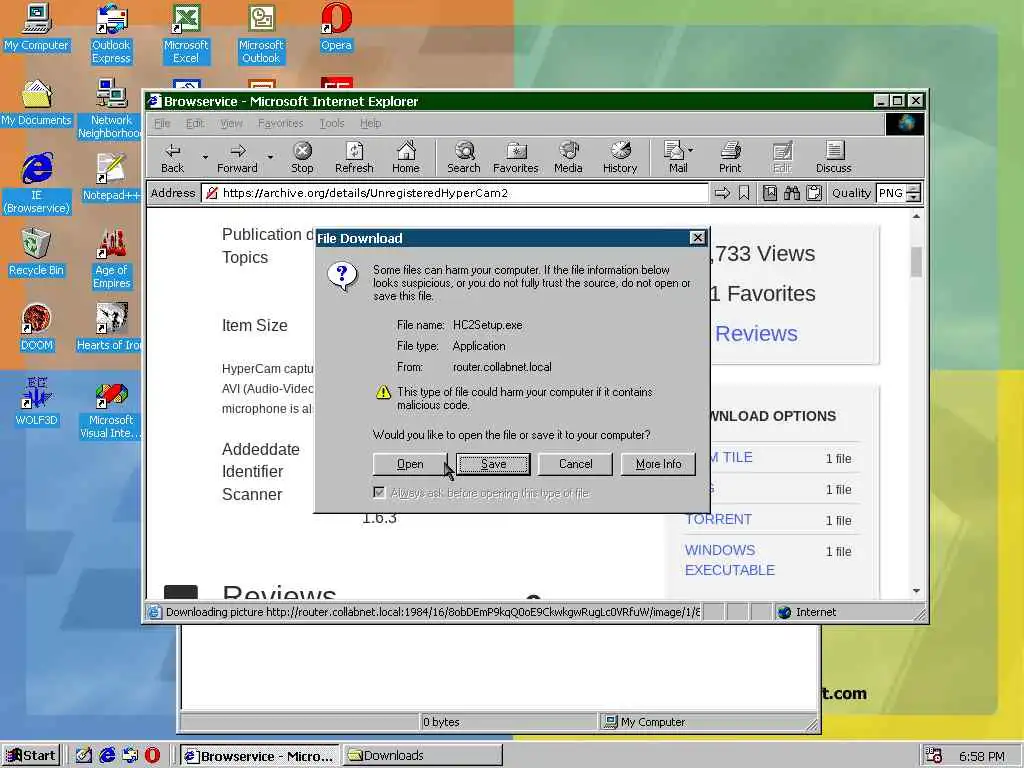This screenshot has height=768, width=1024.
Task: Open the Microsoft Excel desktop shortcut
Action: click(x=186, y=34)
